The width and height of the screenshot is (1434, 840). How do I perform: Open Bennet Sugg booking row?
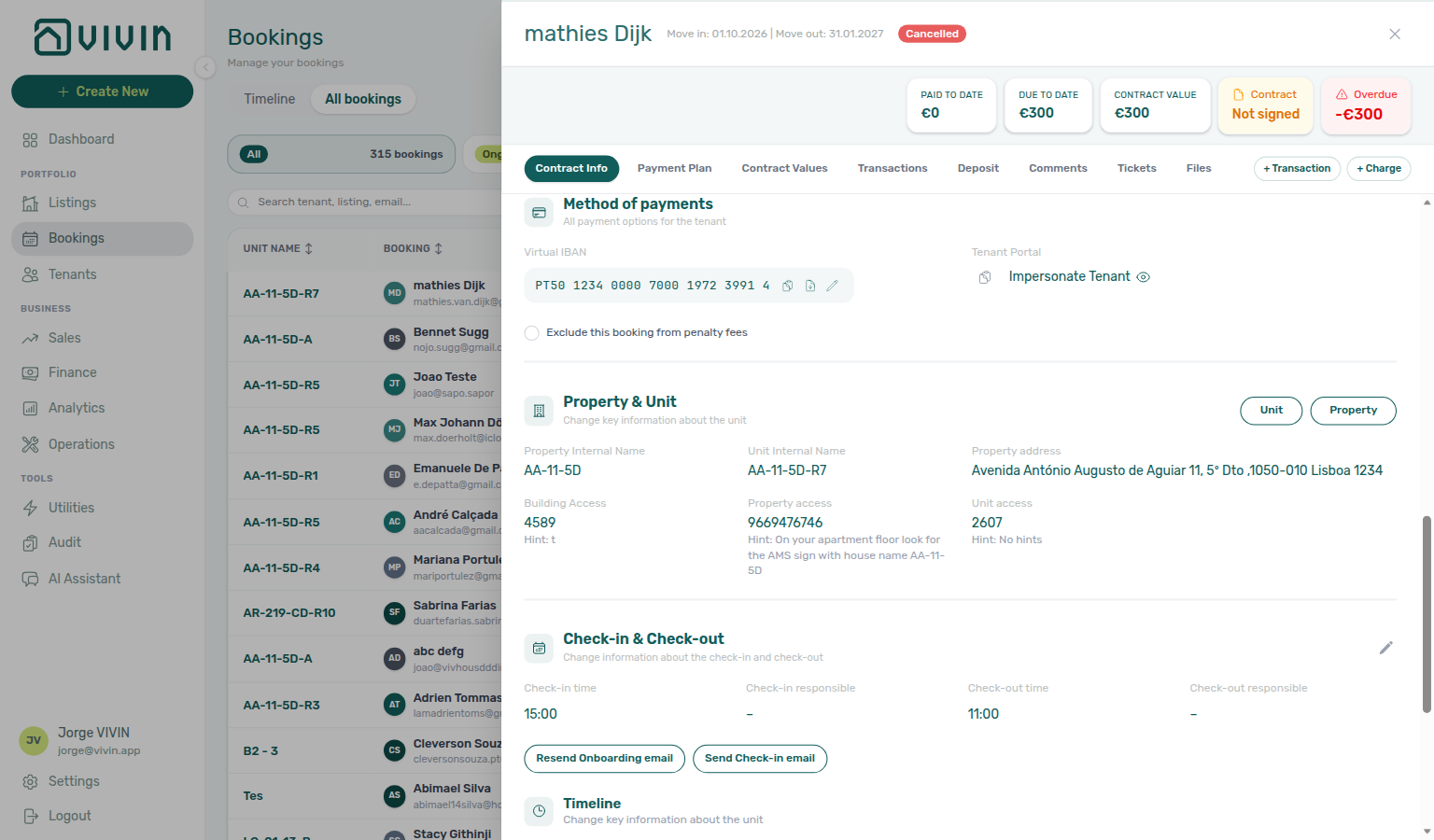pos(364,339)
